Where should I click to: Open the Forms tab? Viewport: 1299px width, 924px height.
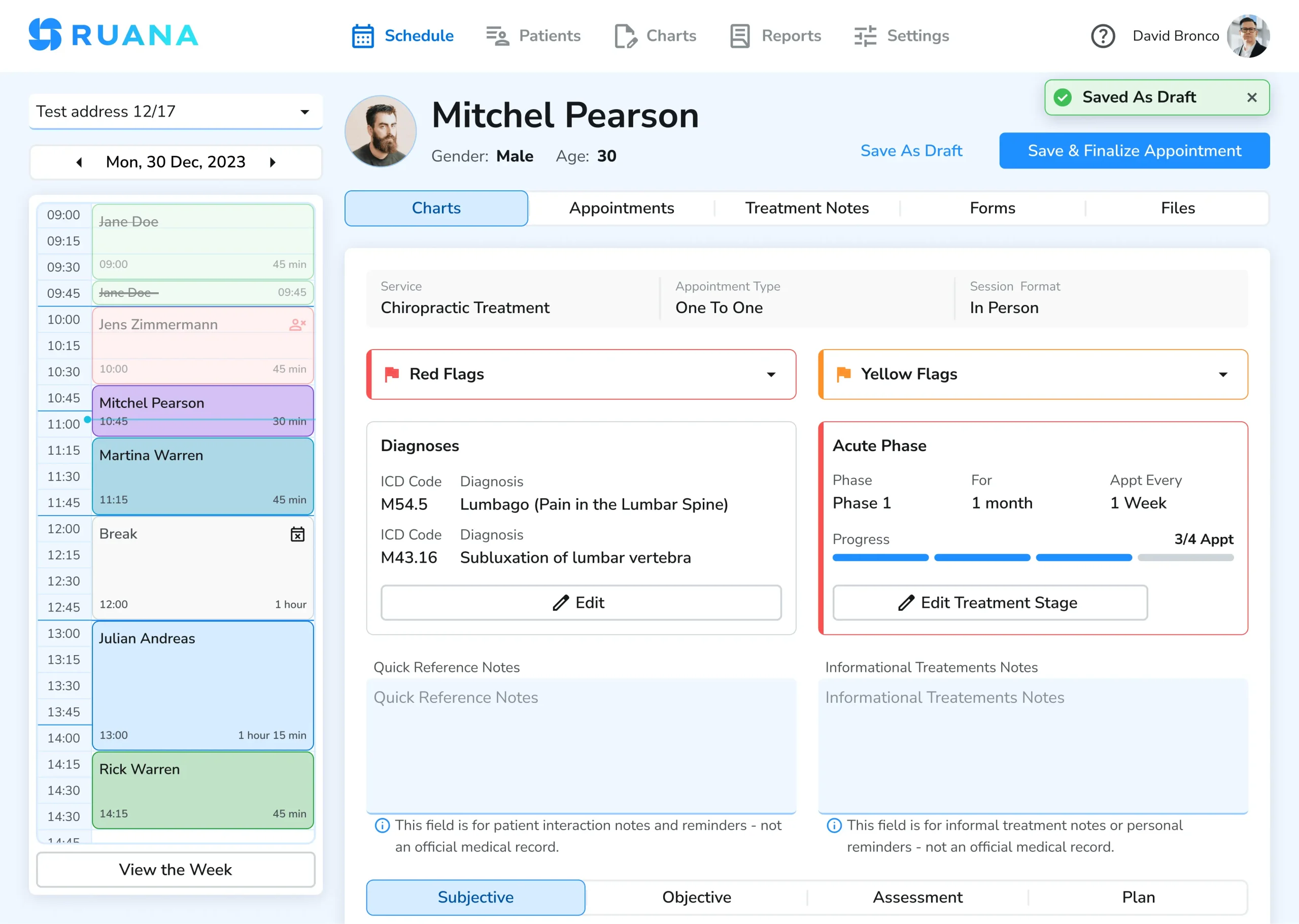[993, 208]
